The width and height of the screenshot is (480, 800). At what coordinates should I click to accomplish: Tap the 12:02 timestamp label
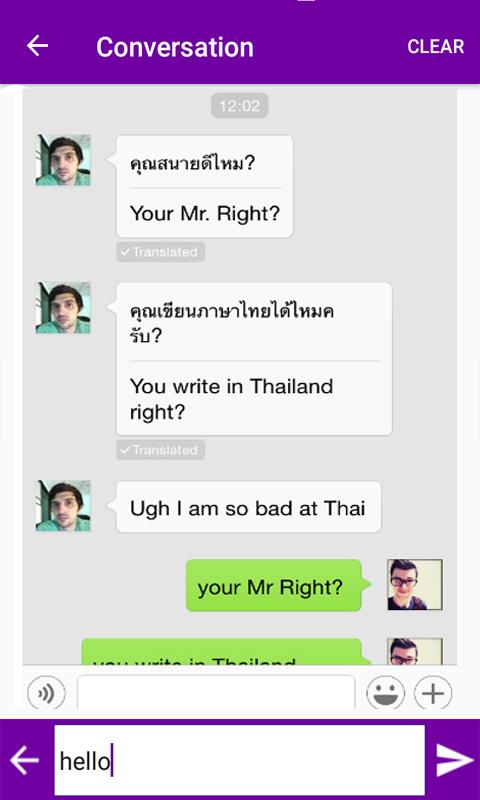(240, 106)
